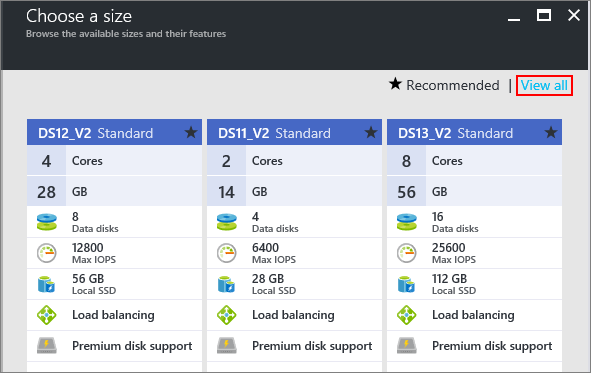Select the DS11_V2 Standard card header

pos(294,133)
